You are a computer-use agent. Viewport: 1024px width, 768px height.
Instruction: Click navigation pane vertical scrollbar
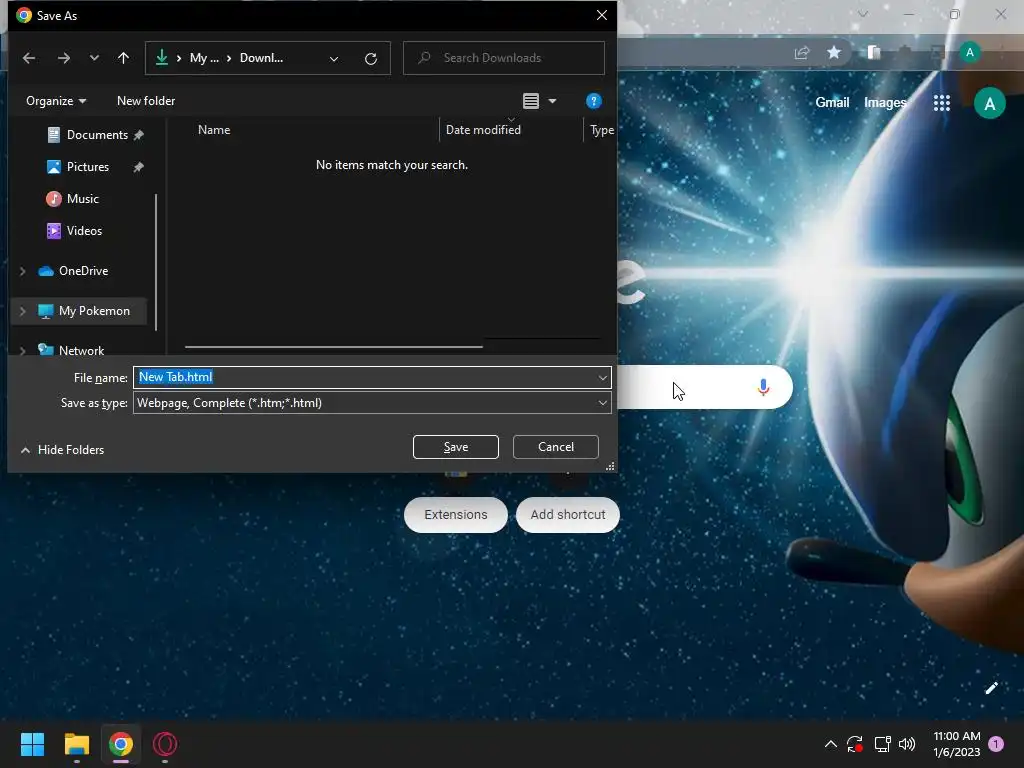156,261
